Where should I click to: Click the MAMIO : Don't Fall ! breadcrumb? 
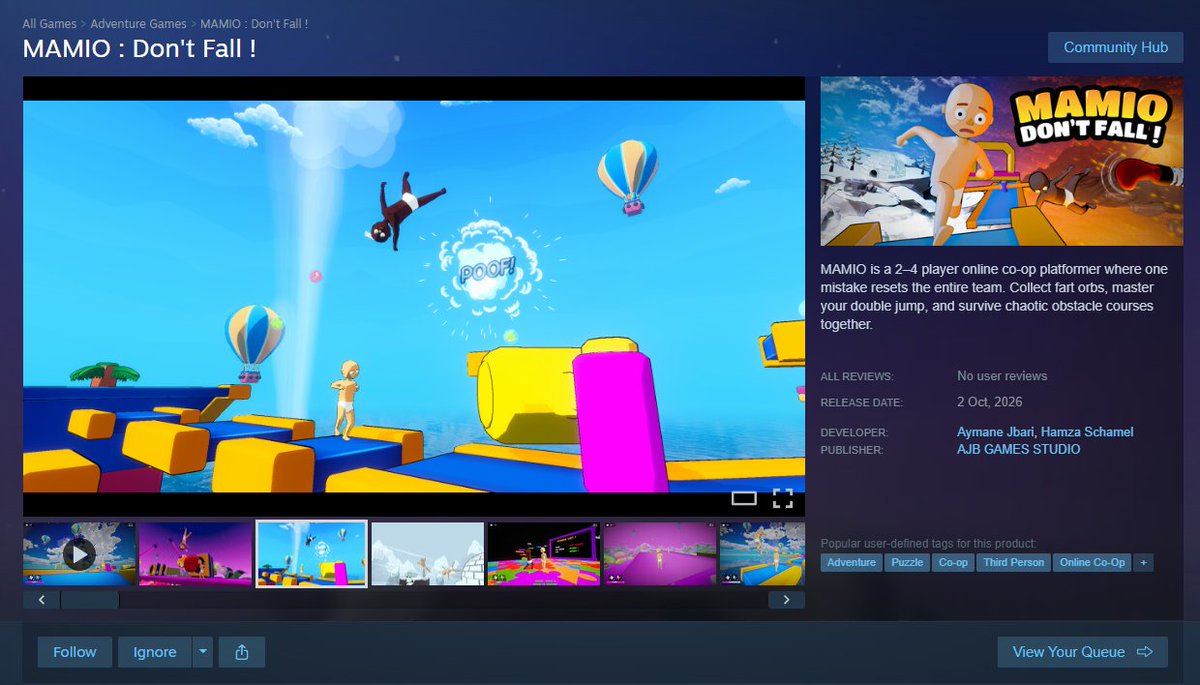click(x=254, y=23)
